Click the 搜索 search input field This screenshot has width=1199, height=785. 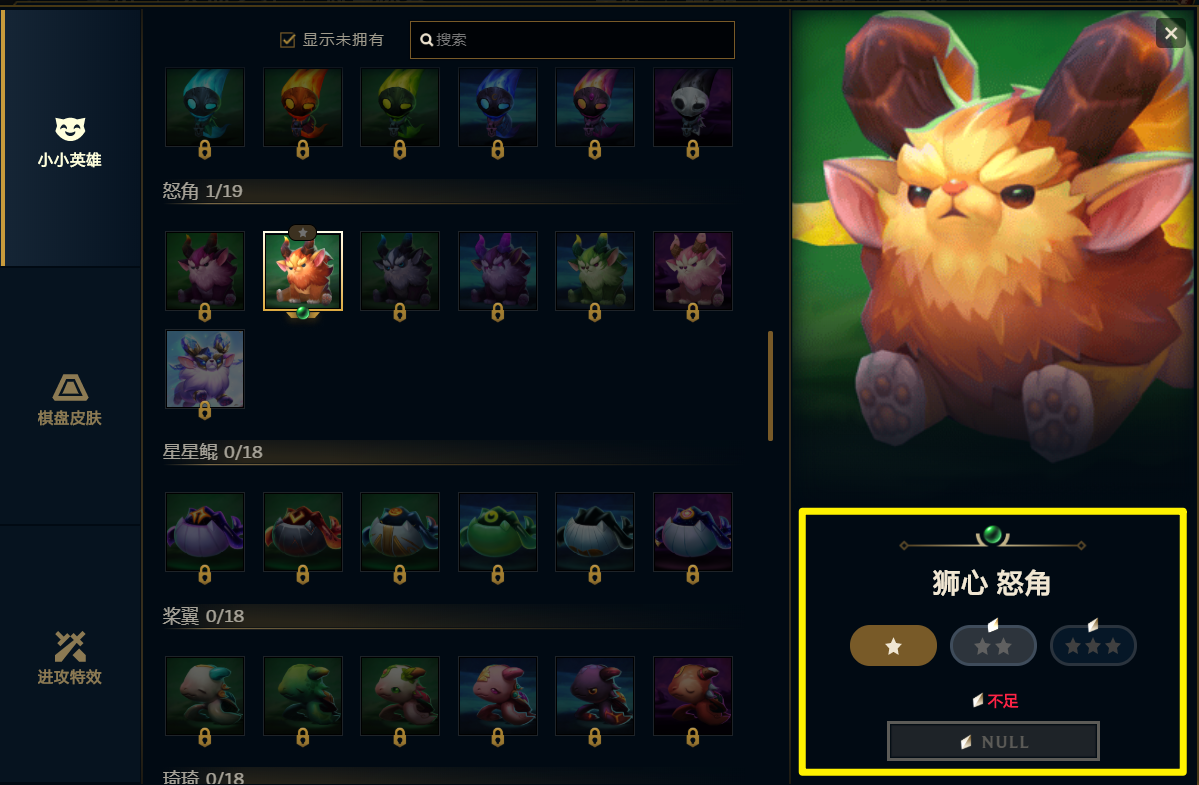tap(572, 40)
